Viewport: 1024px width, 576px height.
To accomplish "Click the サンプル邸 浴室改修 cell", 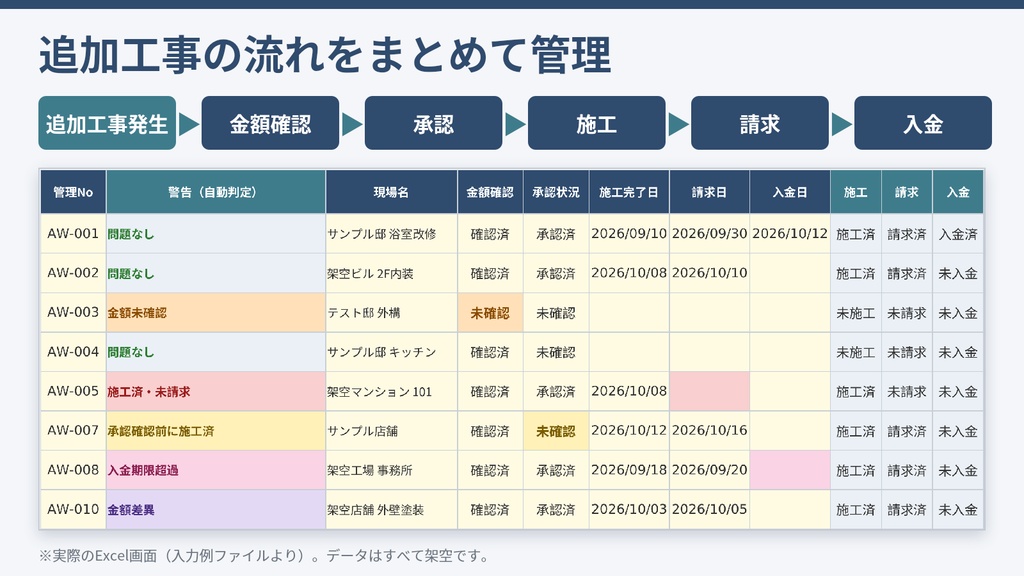I will coord(391,234).
